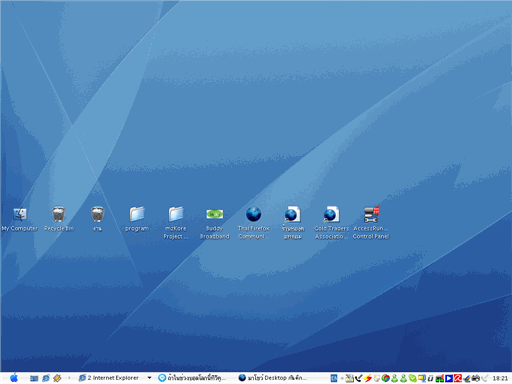Click the red lightning tray icon
Screen dimensions: 512x384
[368, 378]
